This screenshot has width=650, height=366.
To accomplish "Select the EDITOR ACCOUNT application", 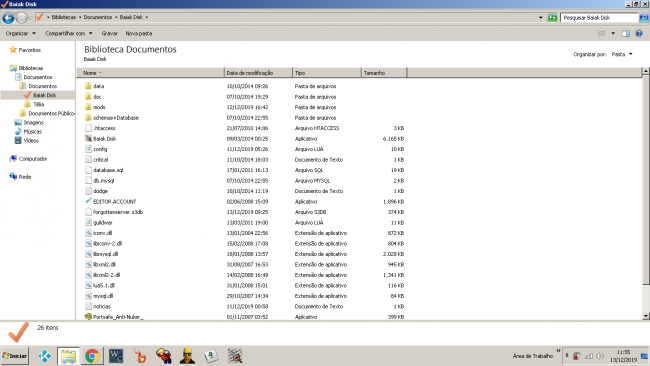I will point(114,202).
